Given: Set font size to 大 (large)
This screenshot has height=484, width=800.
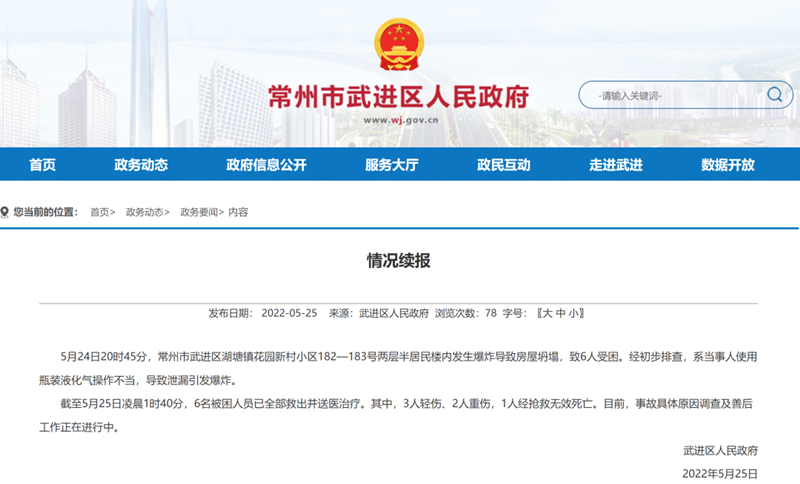Looking at the screenshot, I should click(545, 313).
